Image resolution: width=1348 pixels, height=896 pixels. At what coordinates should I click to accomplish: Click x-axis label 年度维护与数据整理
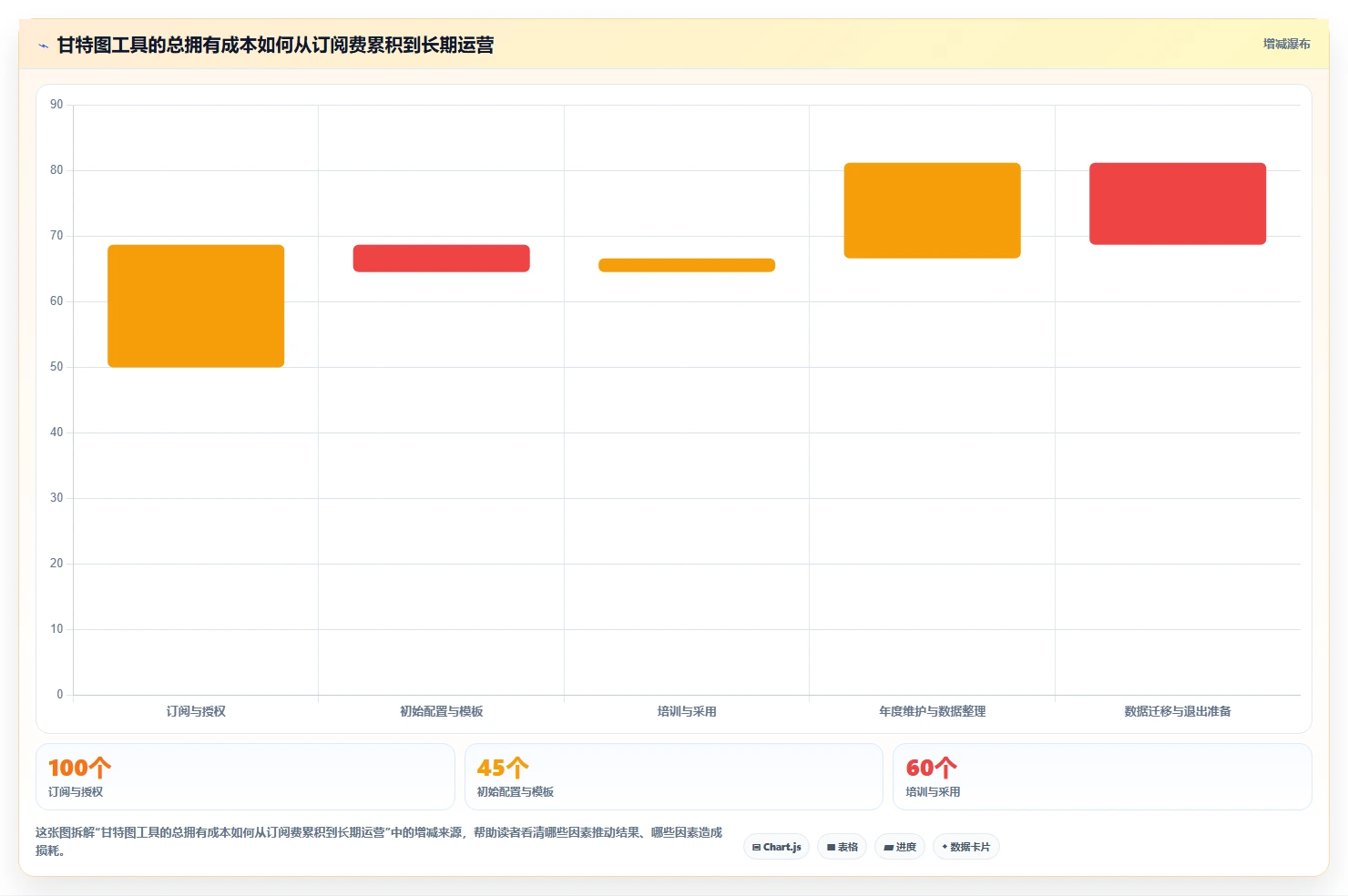(933, 711)
